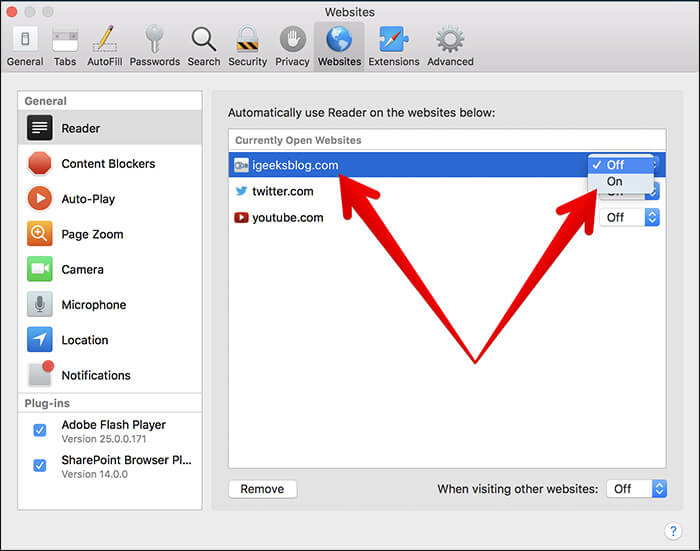The image size is (700, 551).
Task: Click the Microphone label
Action: [94, 305]
